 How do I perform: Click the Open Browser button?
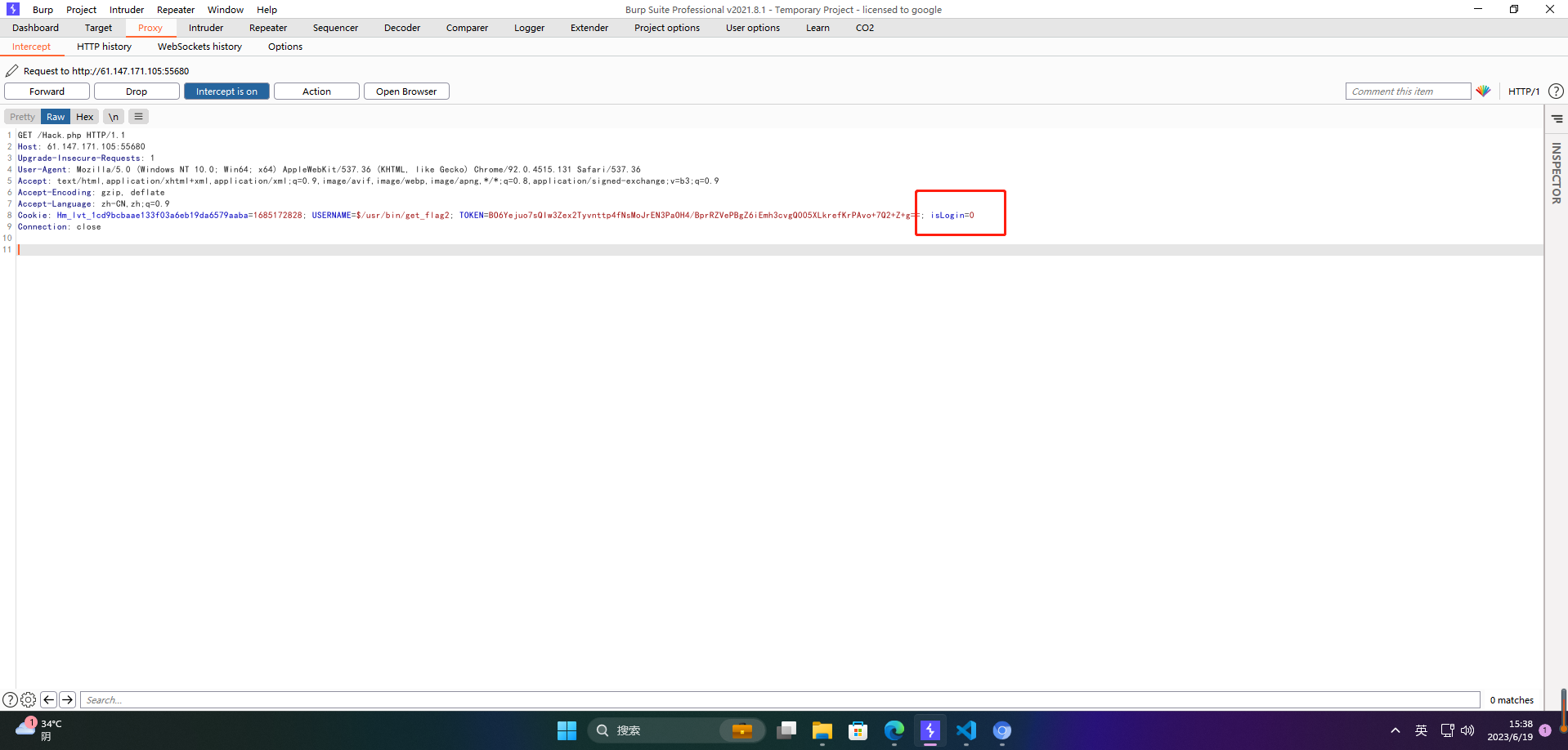pos(406,92)
